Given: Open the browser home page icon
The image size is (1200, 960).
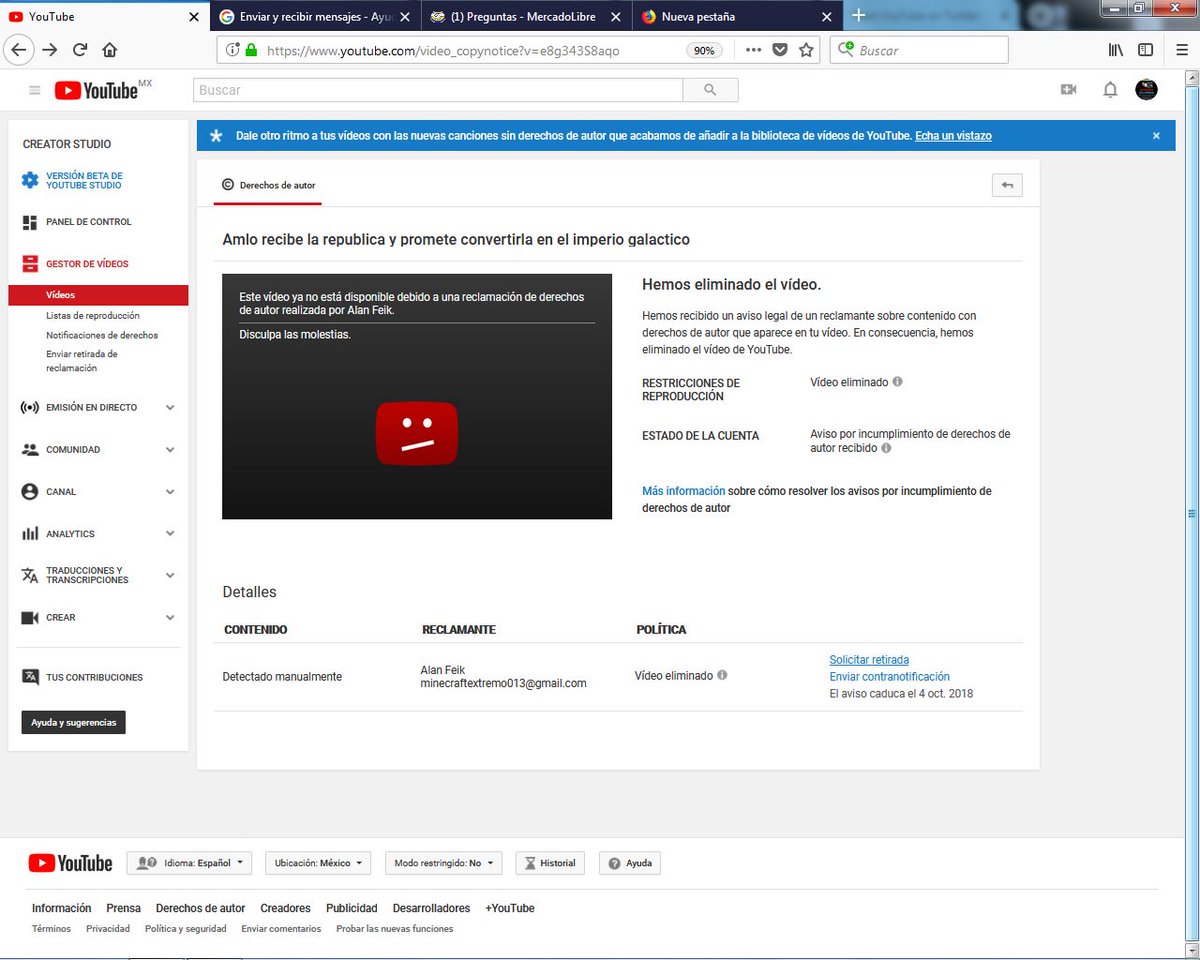Looking at the screenshot, I should click(x=110, y=50).
